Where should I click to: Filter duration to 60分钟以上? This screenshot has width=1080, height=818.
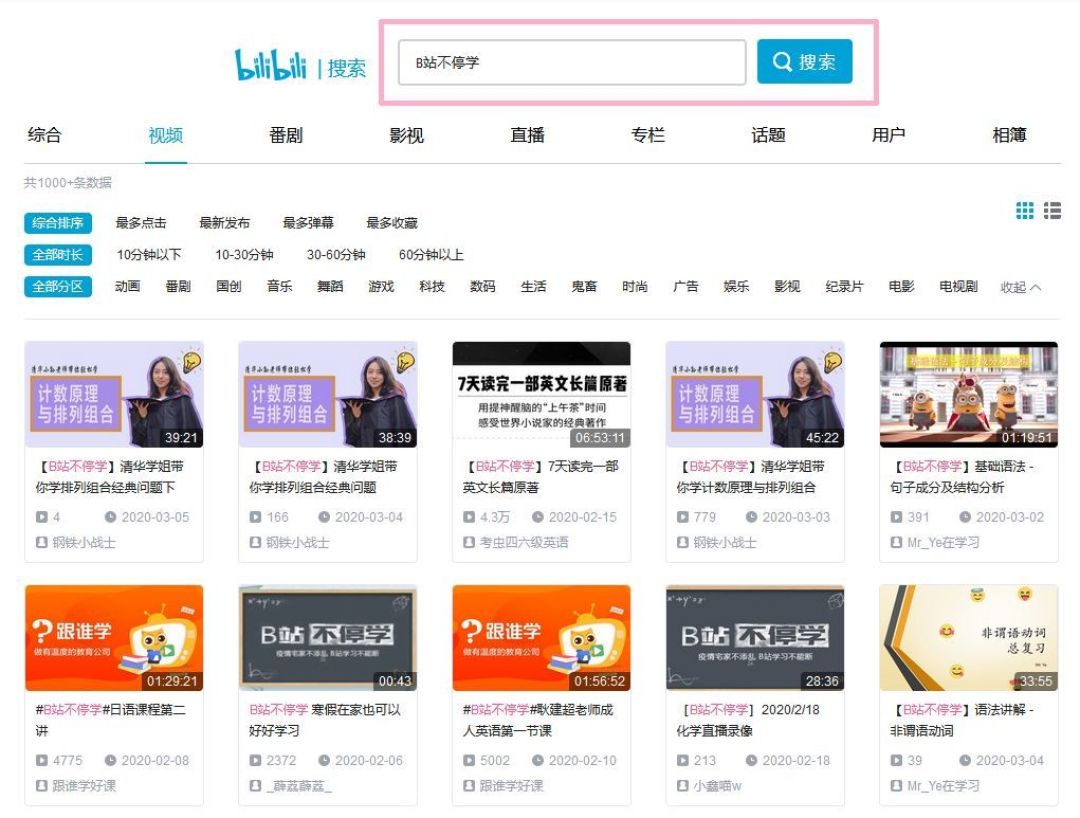(431, 255)
